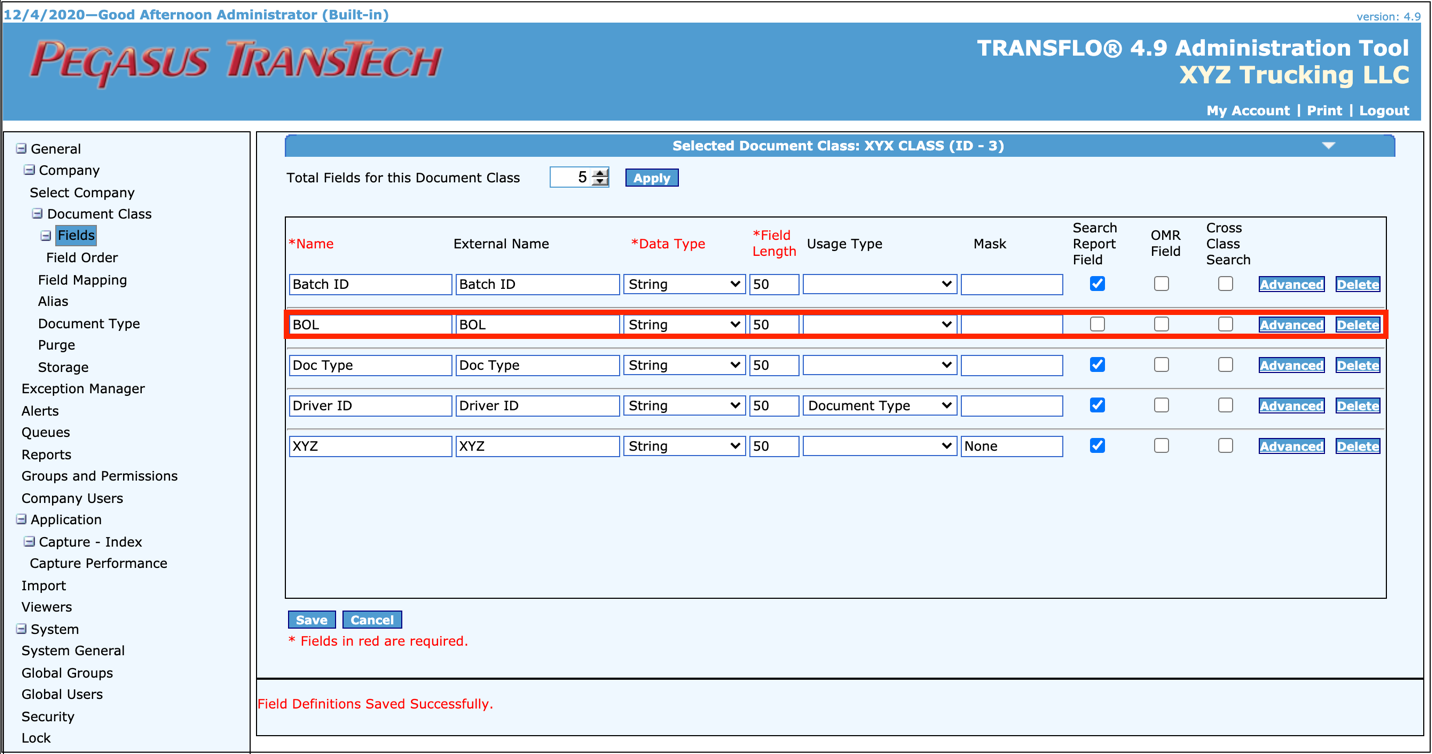Screen dimensions: 1432x754
Task: Save the field definitions
Action: tap(311, 619)
